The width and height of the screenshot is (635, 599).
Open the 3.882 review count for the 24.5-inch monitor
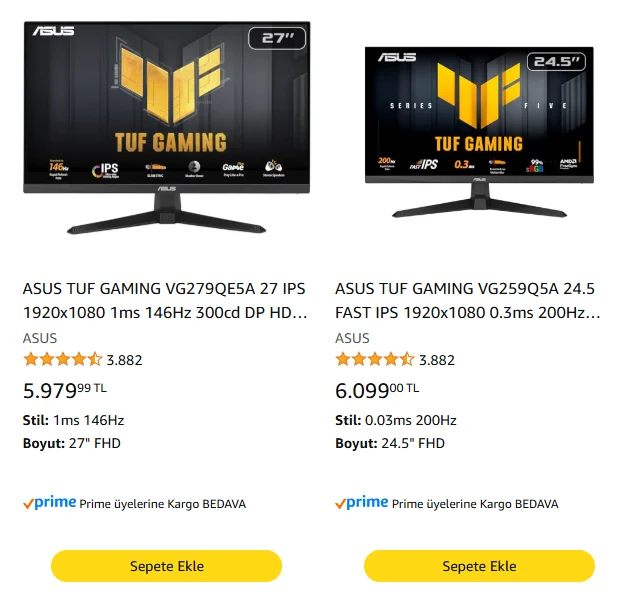click(437, 360)
